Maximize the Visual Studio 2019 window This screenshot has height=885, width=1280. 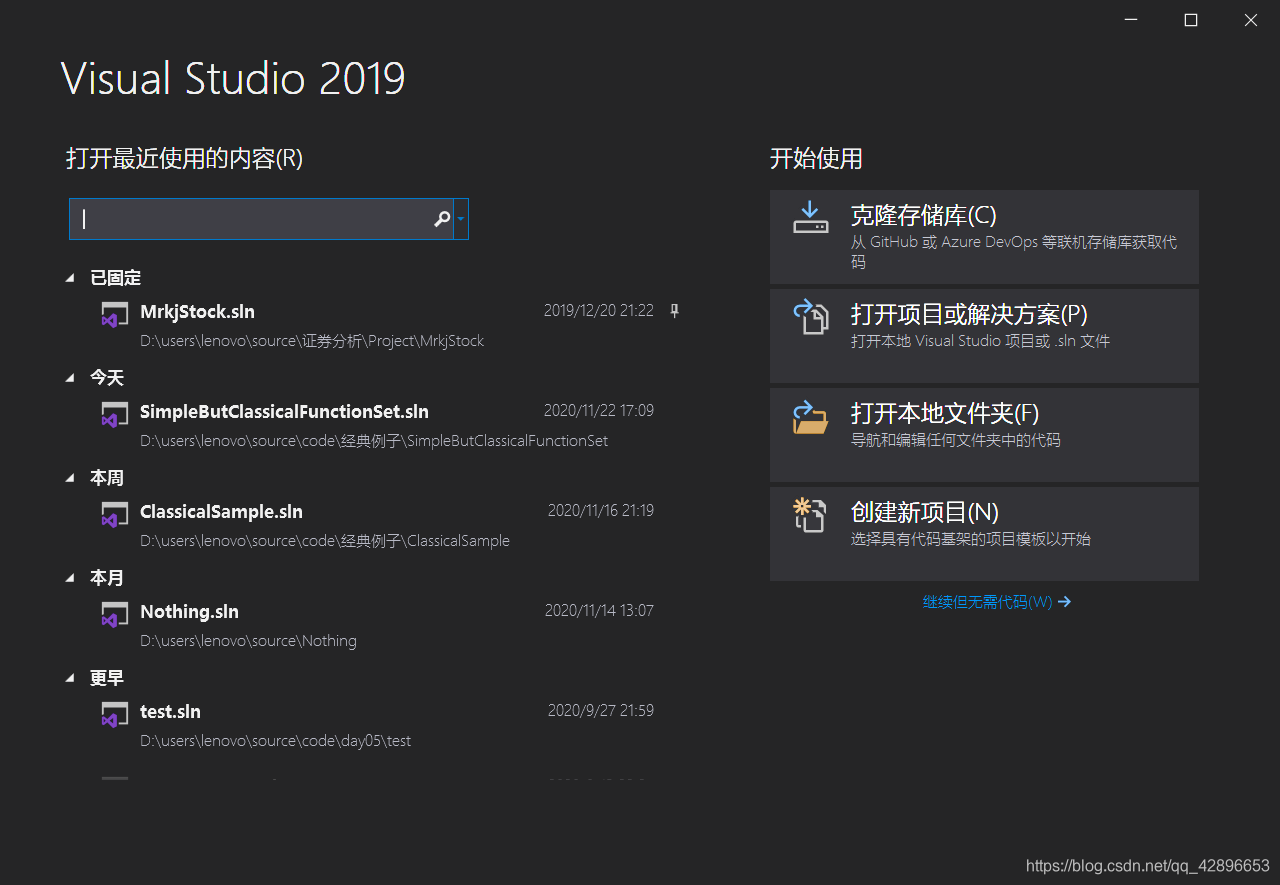[x=1191, y=20]
